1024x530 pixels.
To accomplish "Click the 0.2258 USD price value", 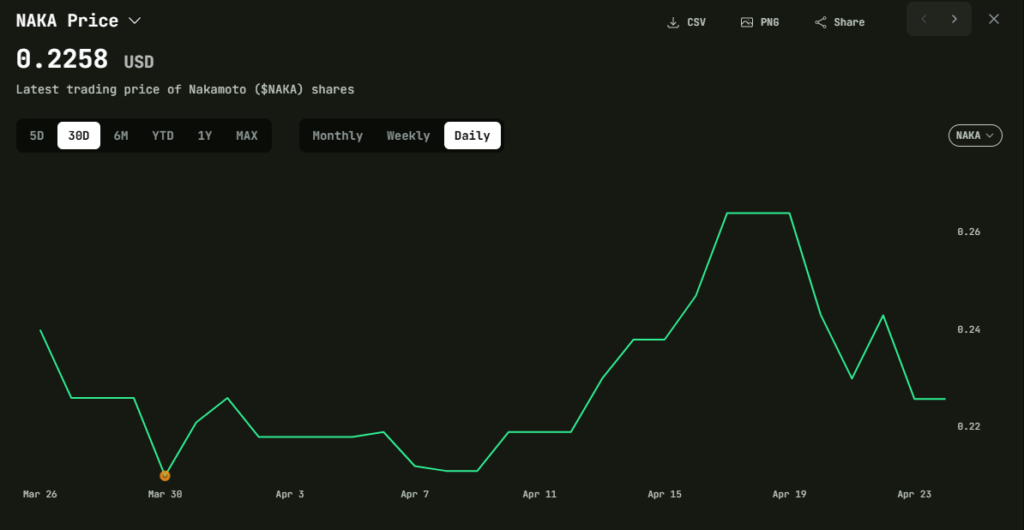I will pyautogui.click(x=85, y=60).
